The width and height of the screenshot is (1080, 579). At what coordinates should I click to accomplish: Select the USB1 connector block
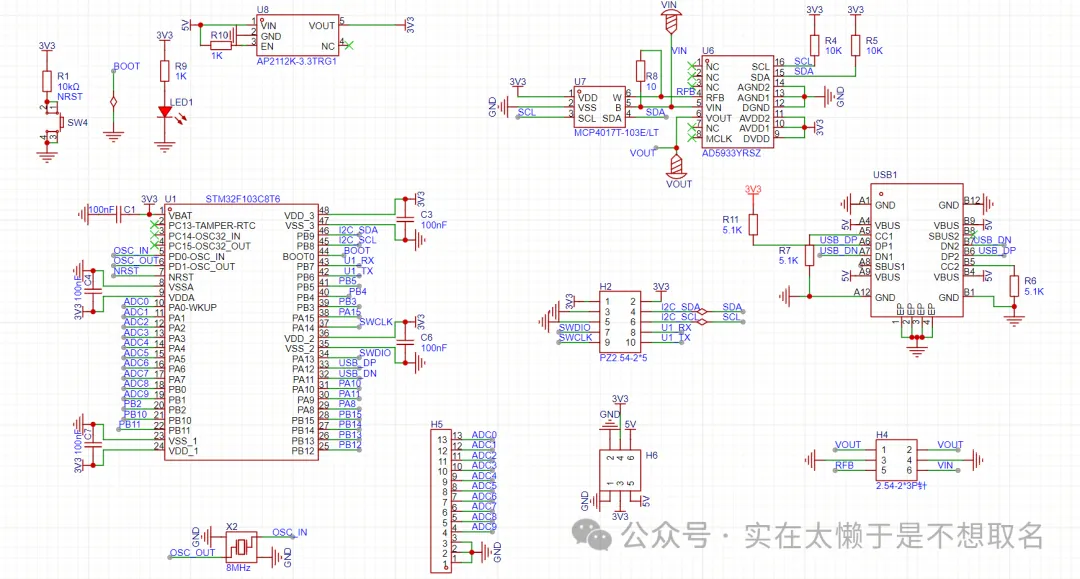916,250
